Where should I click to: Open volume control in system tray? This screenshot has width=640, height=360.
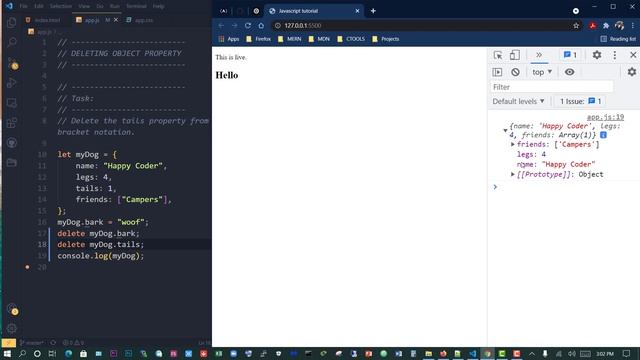tap(572, 353)
